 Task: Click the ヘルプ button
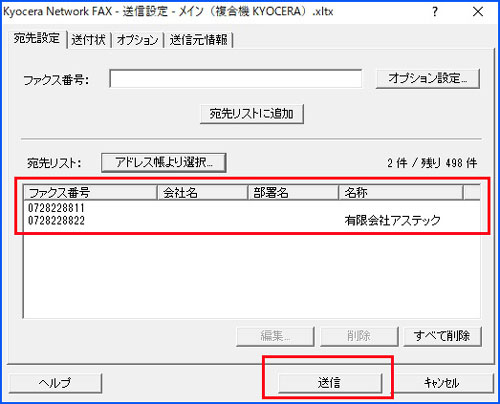click(55, 383)
